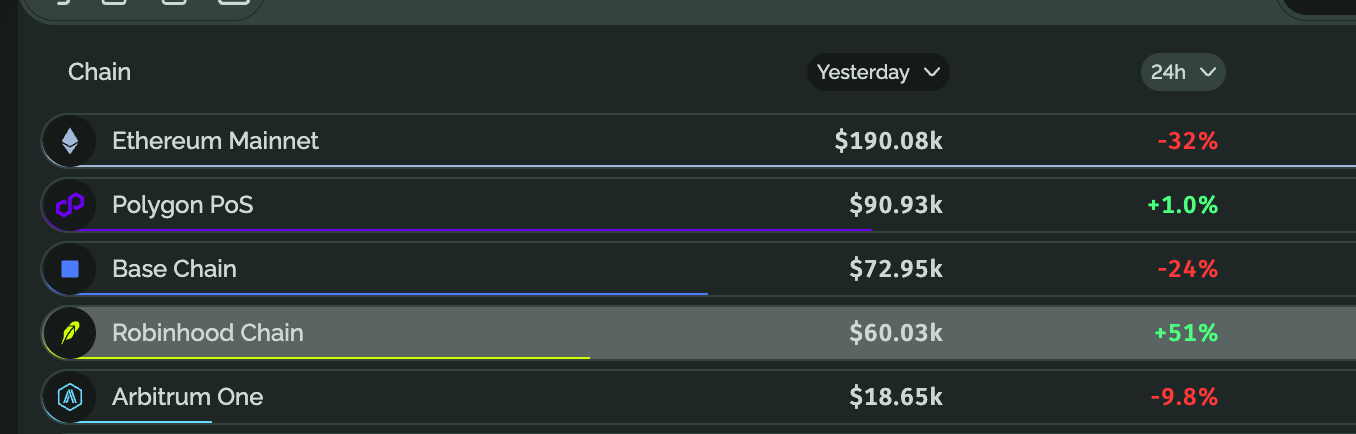This screenshot has width=1356, height=434.
Task: Select the Polygon PoS chain name
Action: pyautogui.click(x=183, y=205)
